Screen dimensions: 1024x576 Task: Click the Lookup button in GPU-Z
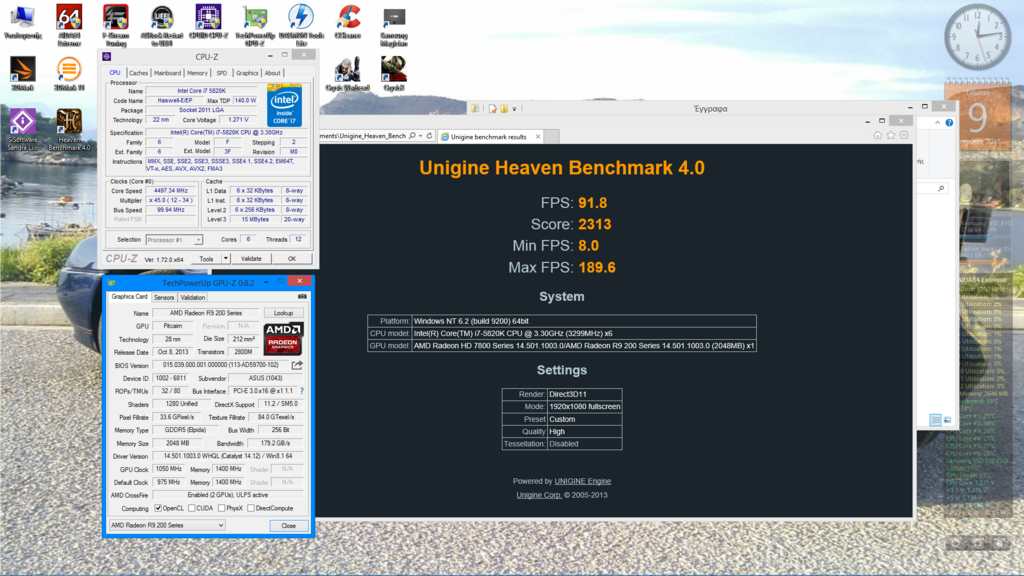283,313
